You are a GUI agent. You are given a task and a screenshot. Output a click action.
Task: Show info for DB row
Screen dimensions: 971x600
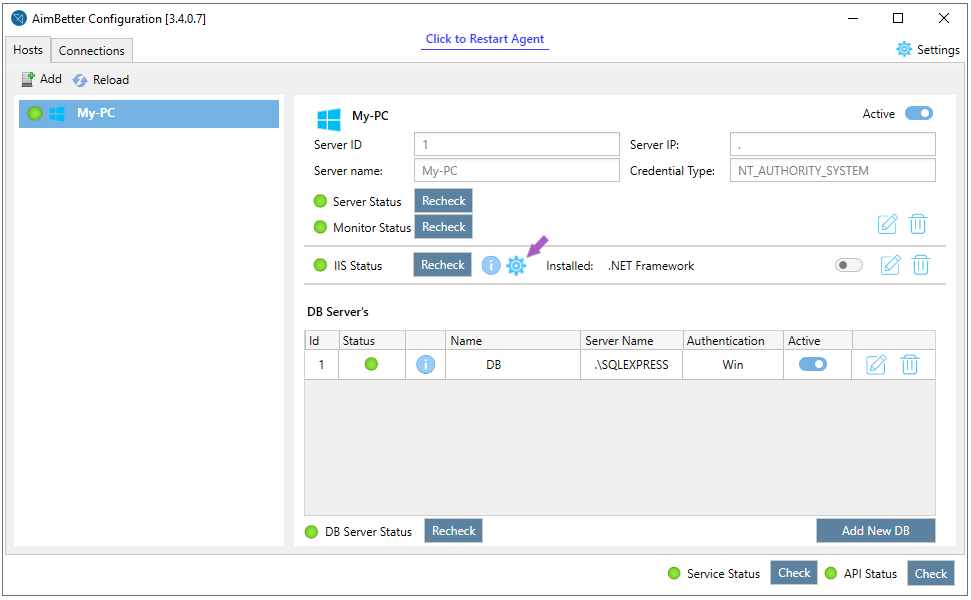point(425,364)
